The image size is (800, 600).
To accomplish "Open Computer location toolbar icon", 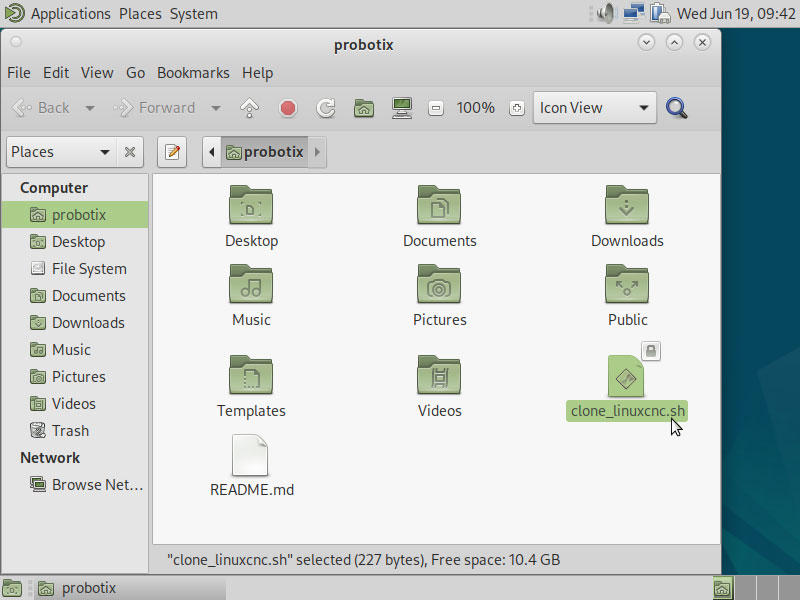I will click(x=402, y=108).
